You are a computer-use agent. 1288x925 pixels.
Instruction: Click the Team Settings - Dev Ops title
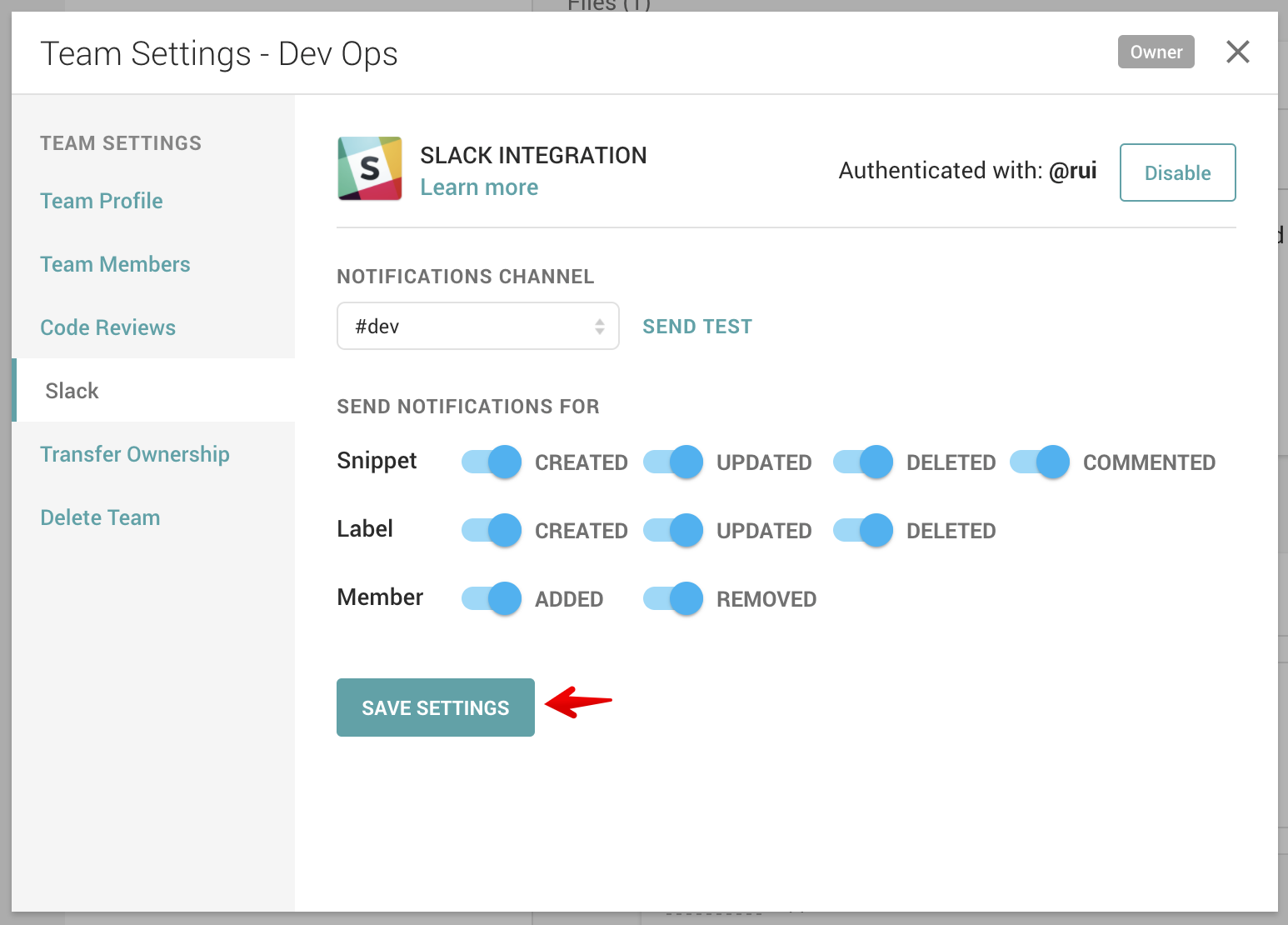tap(219, 54)
